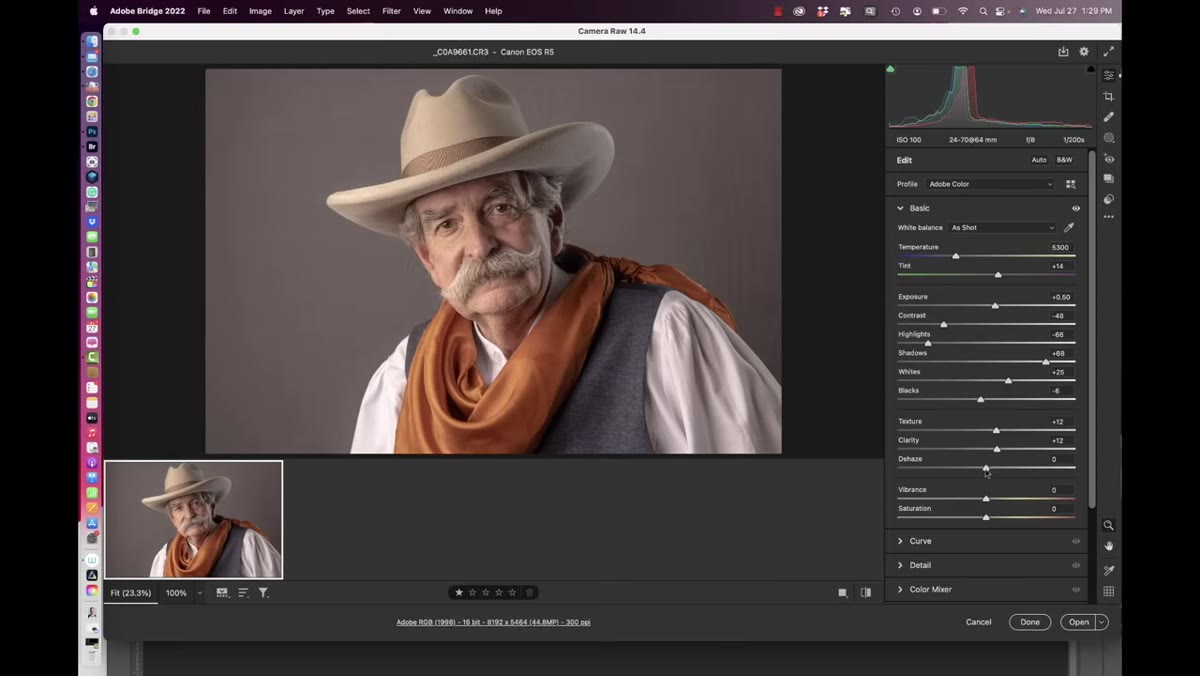
Task: Expand the Color Mixer panel
Action: coord(900,589)
